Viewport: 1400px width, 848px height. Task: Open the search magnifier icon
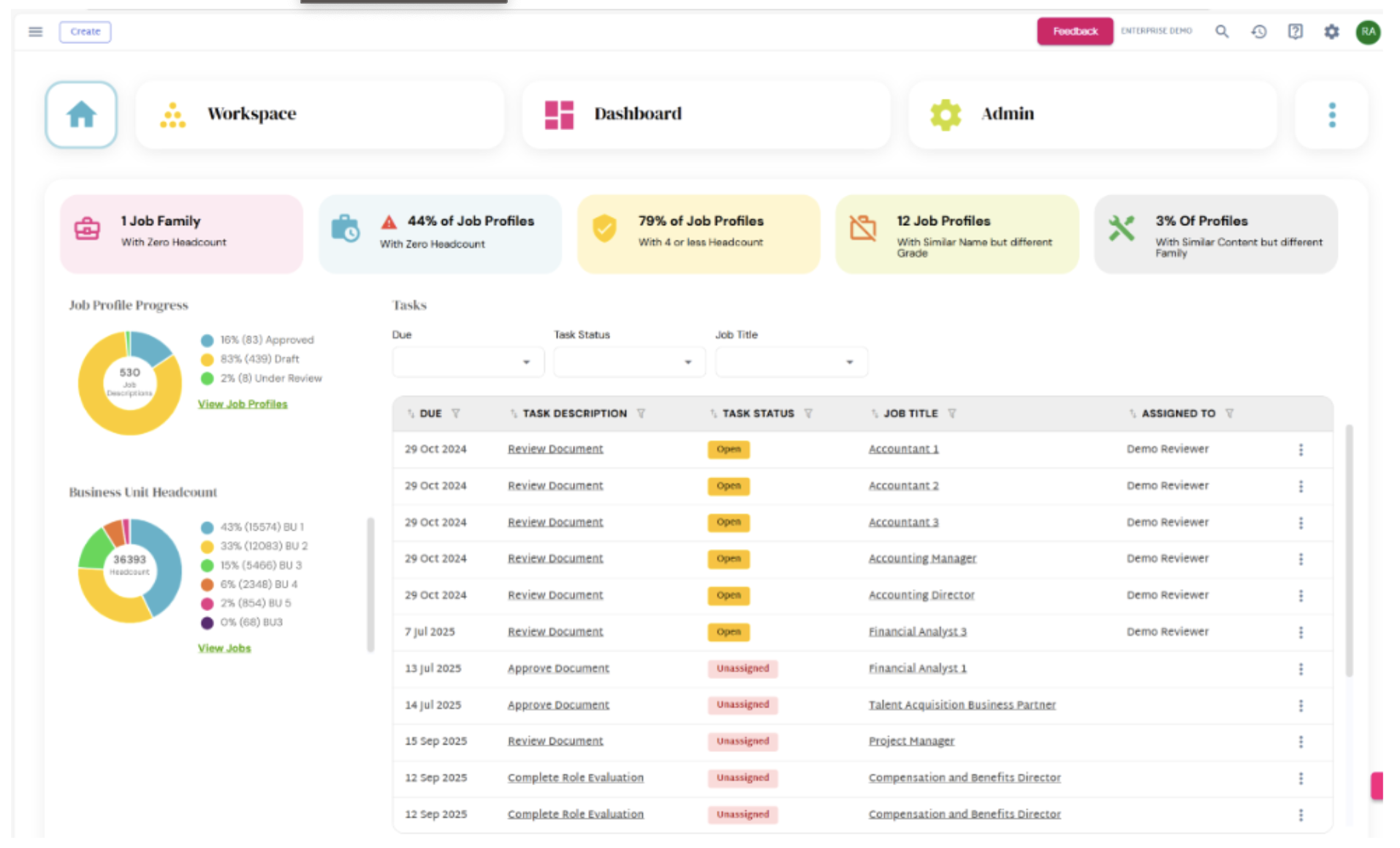point(1222,31)
